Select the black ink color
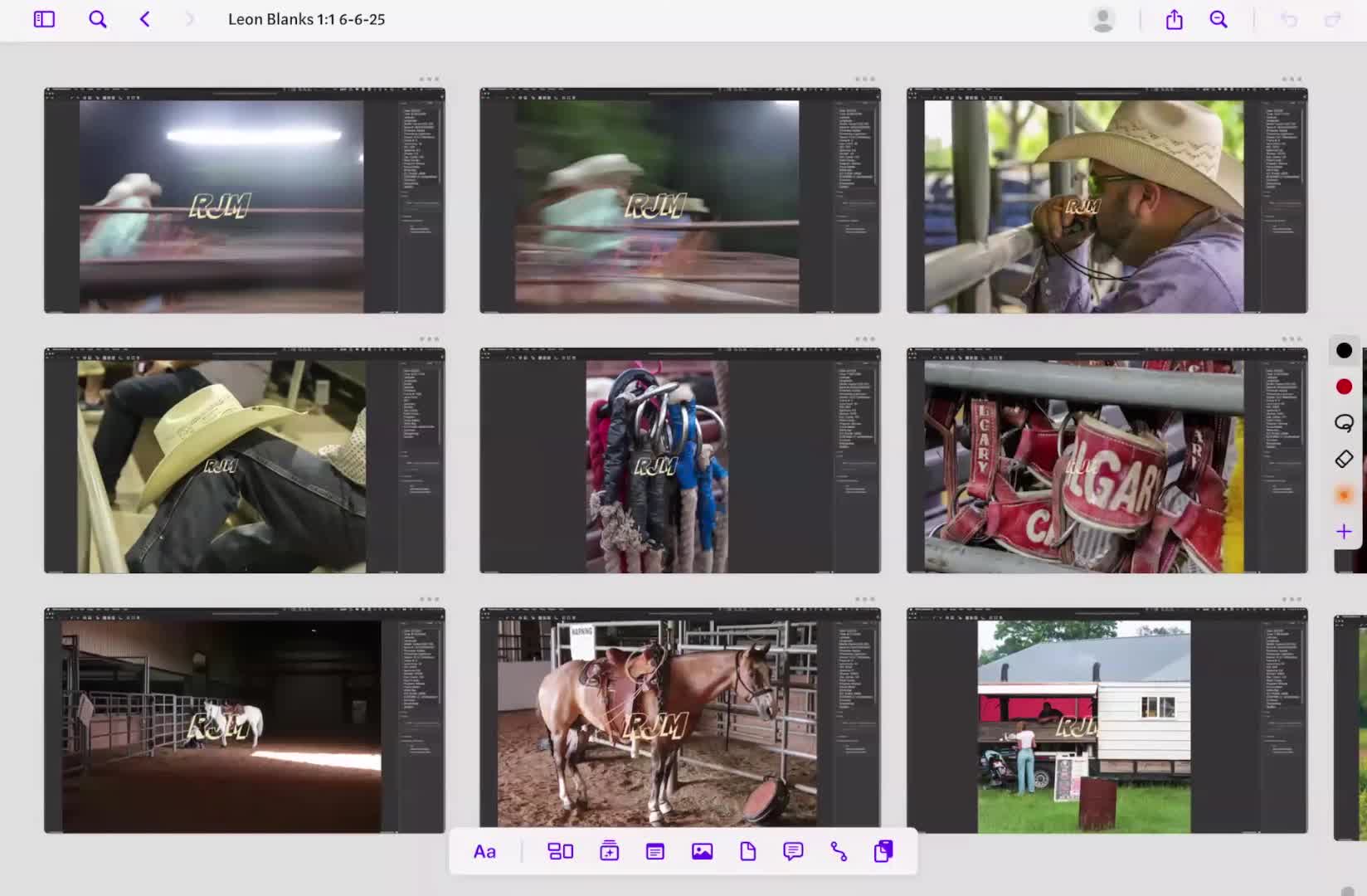Image resolution: width=1367 pixels, height=896 pixels. [x=1344, y=351]
